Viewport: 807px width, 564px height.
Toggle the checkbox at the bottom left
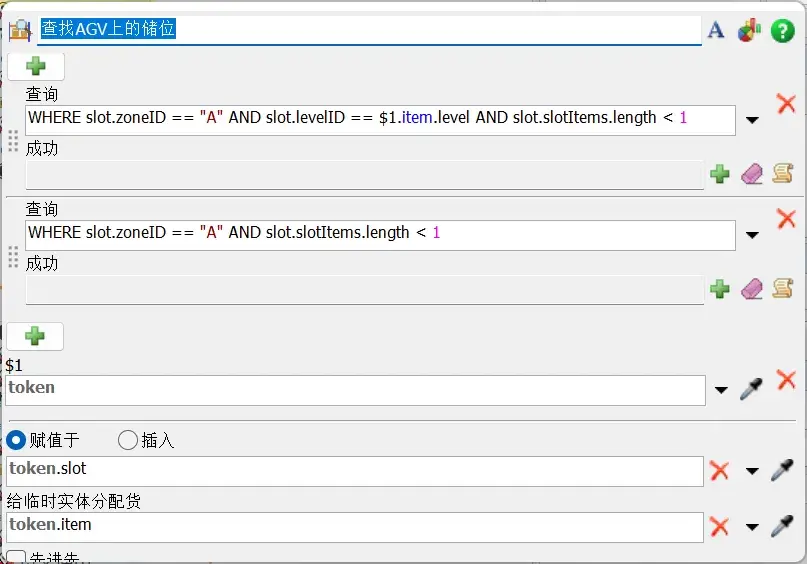point(16,557)
